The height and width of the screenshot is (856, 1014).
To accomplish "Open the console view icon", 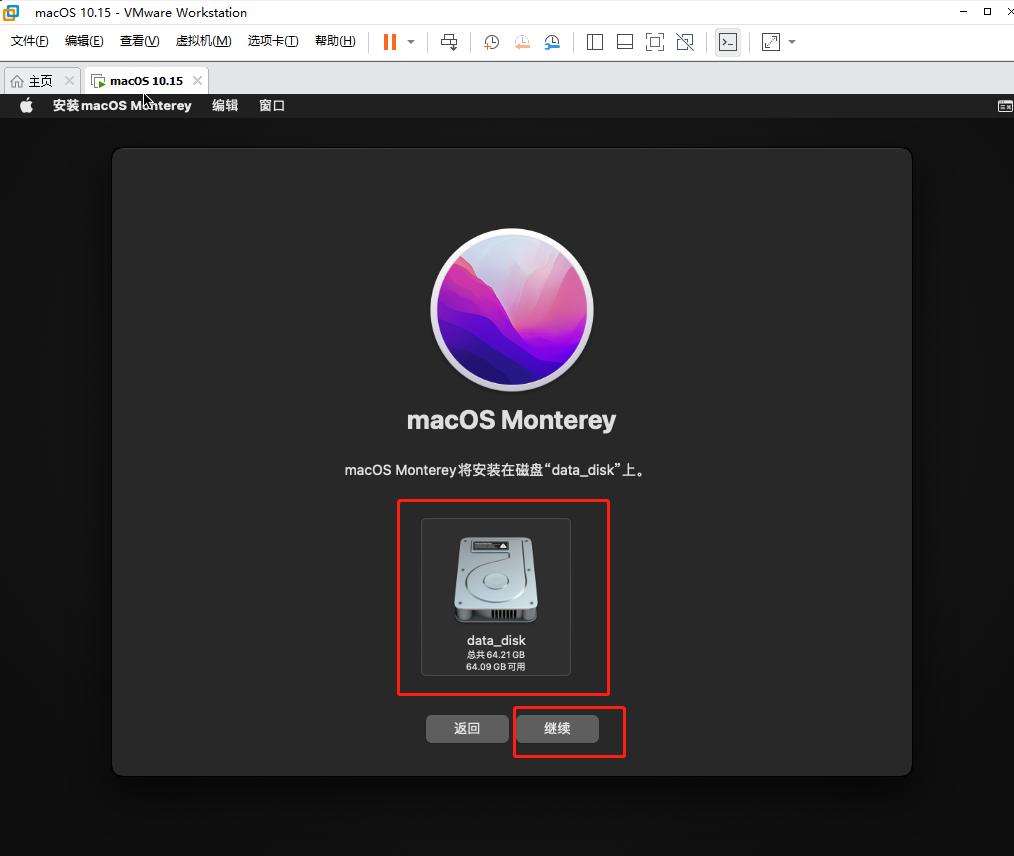I will pyautogui.click(x=728, y=42).
